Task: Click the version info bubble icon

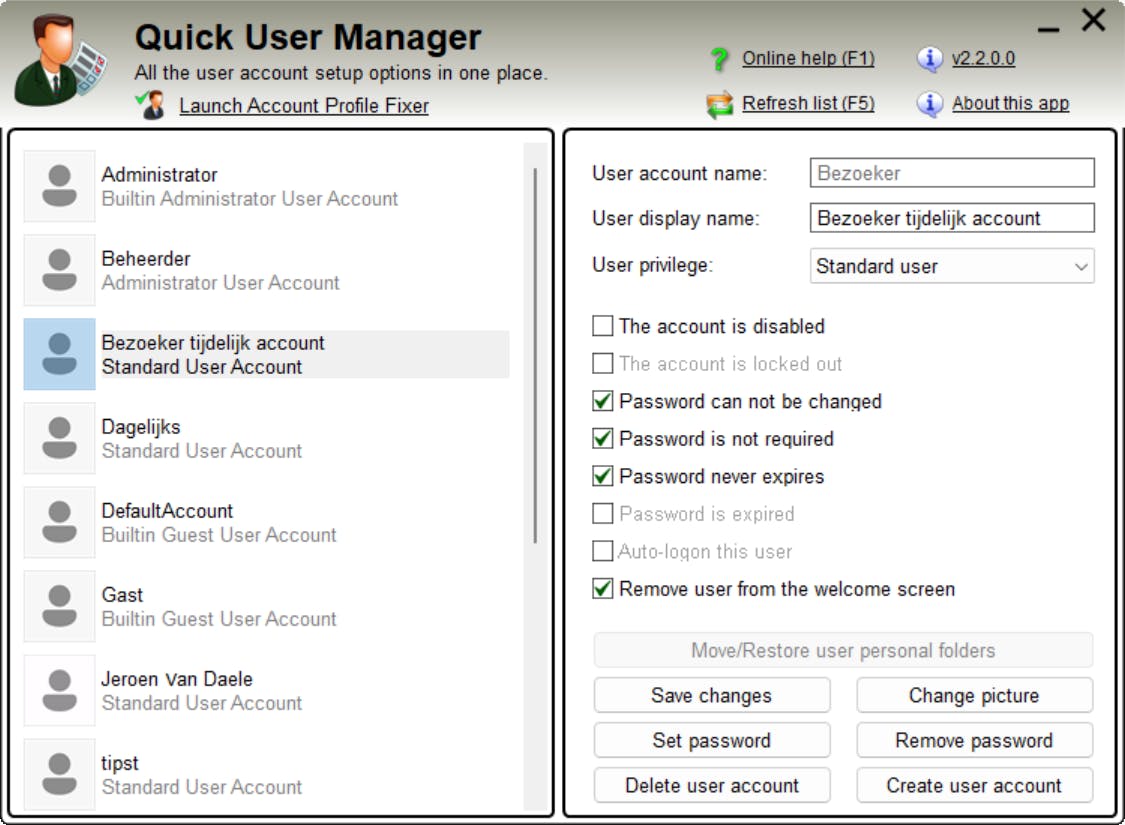Action: tap(930, 60)
